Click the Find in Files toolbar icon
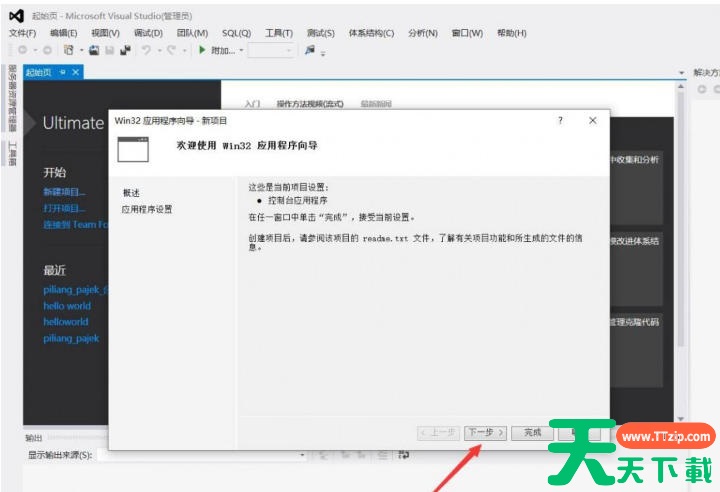Viewport: 720px width, 492px height. (310, 50)
